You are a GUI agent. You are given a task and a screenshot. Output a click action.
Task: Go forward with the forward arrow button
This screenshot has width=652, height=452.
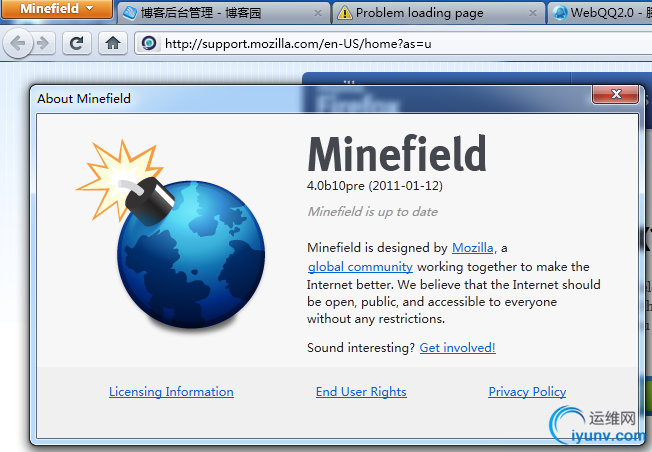pyautogui.click(x=43, y=43)
